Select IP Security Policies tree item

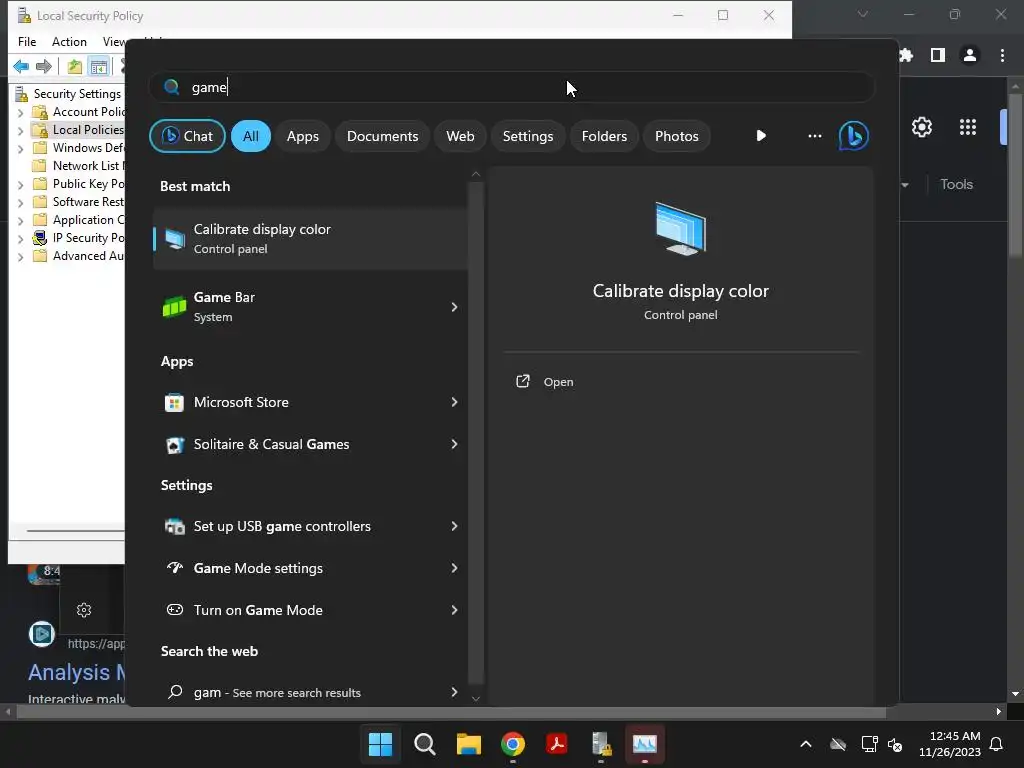88,238
